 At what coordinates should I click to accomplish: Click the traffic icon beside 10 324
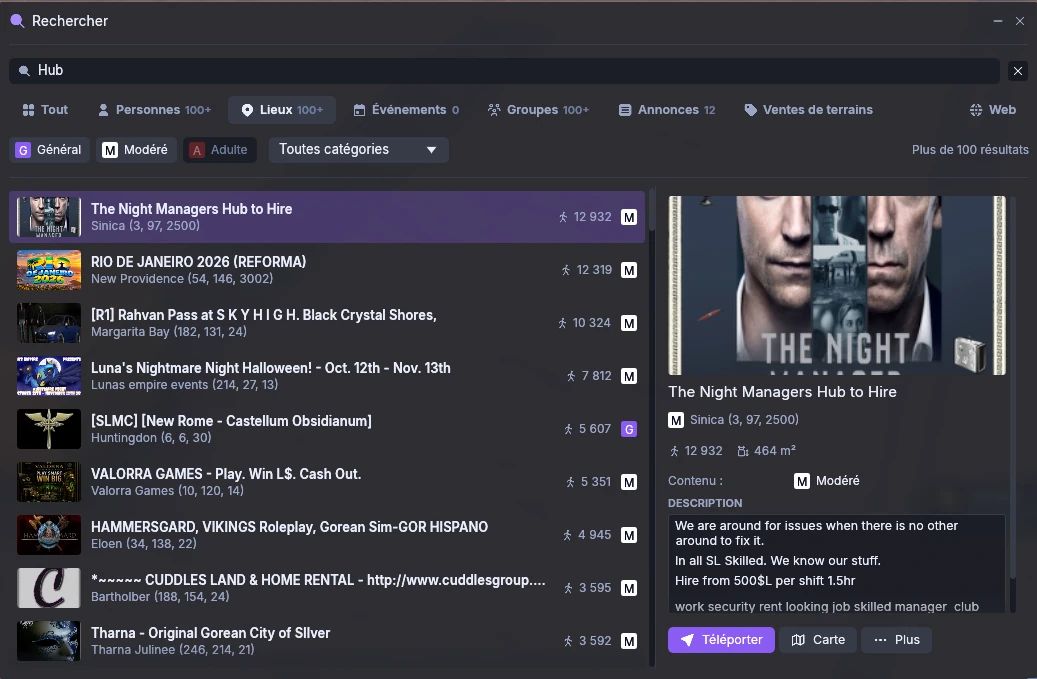point(562,323)
